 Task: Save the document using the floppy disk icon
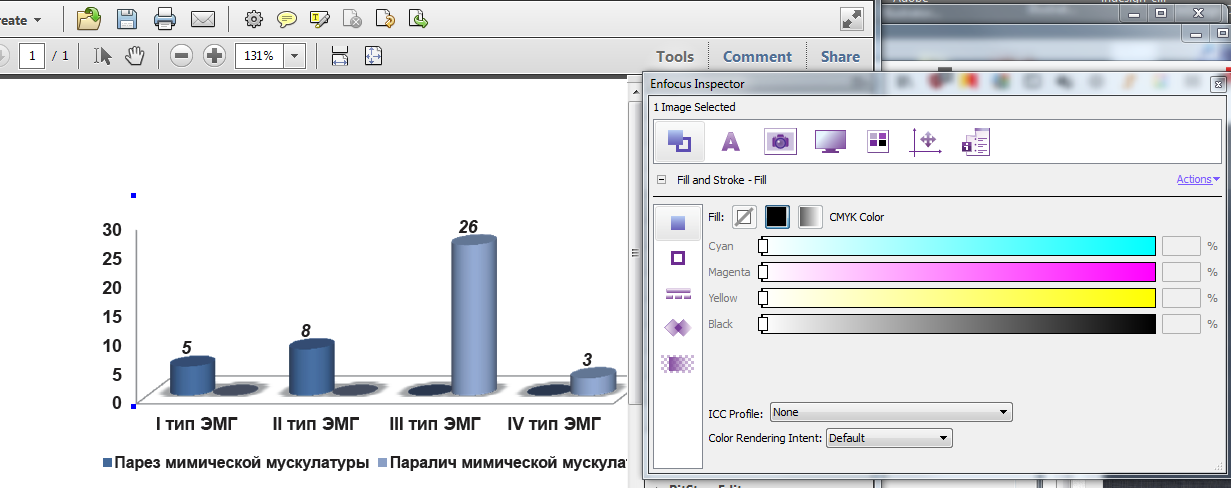pyautogui.click(x=127, y=18)
